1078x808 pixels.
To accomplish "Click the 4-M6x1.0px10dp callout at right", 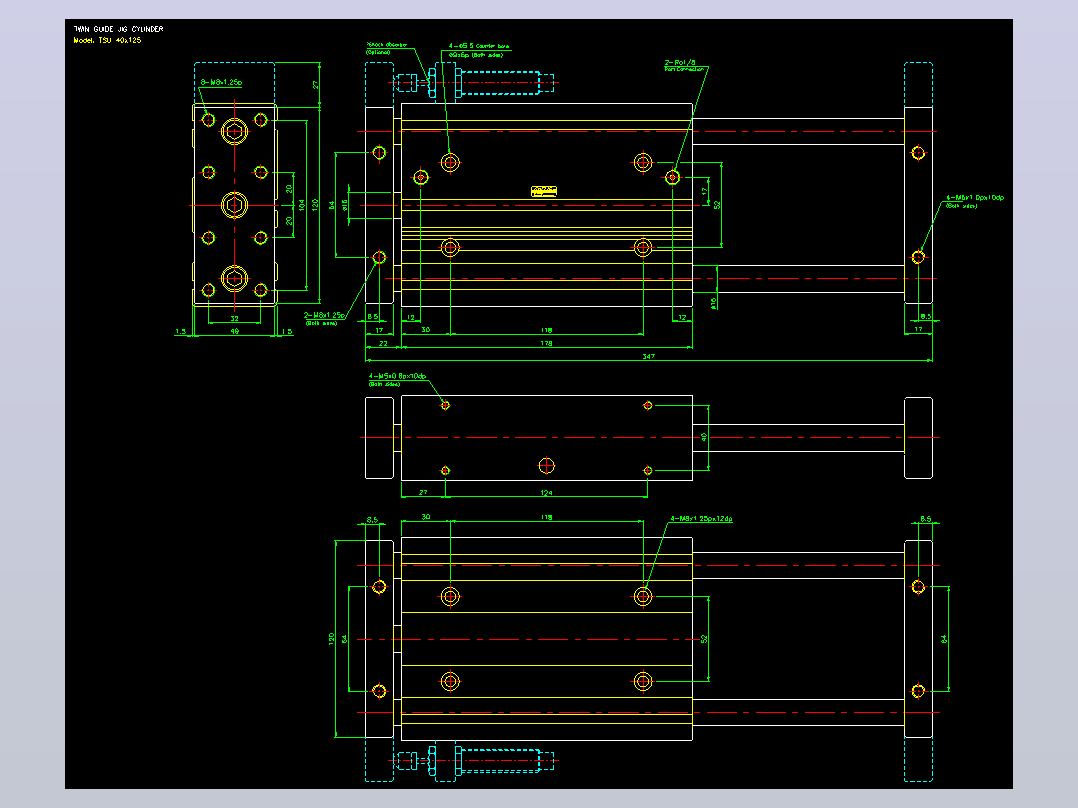I will point(974,201).
